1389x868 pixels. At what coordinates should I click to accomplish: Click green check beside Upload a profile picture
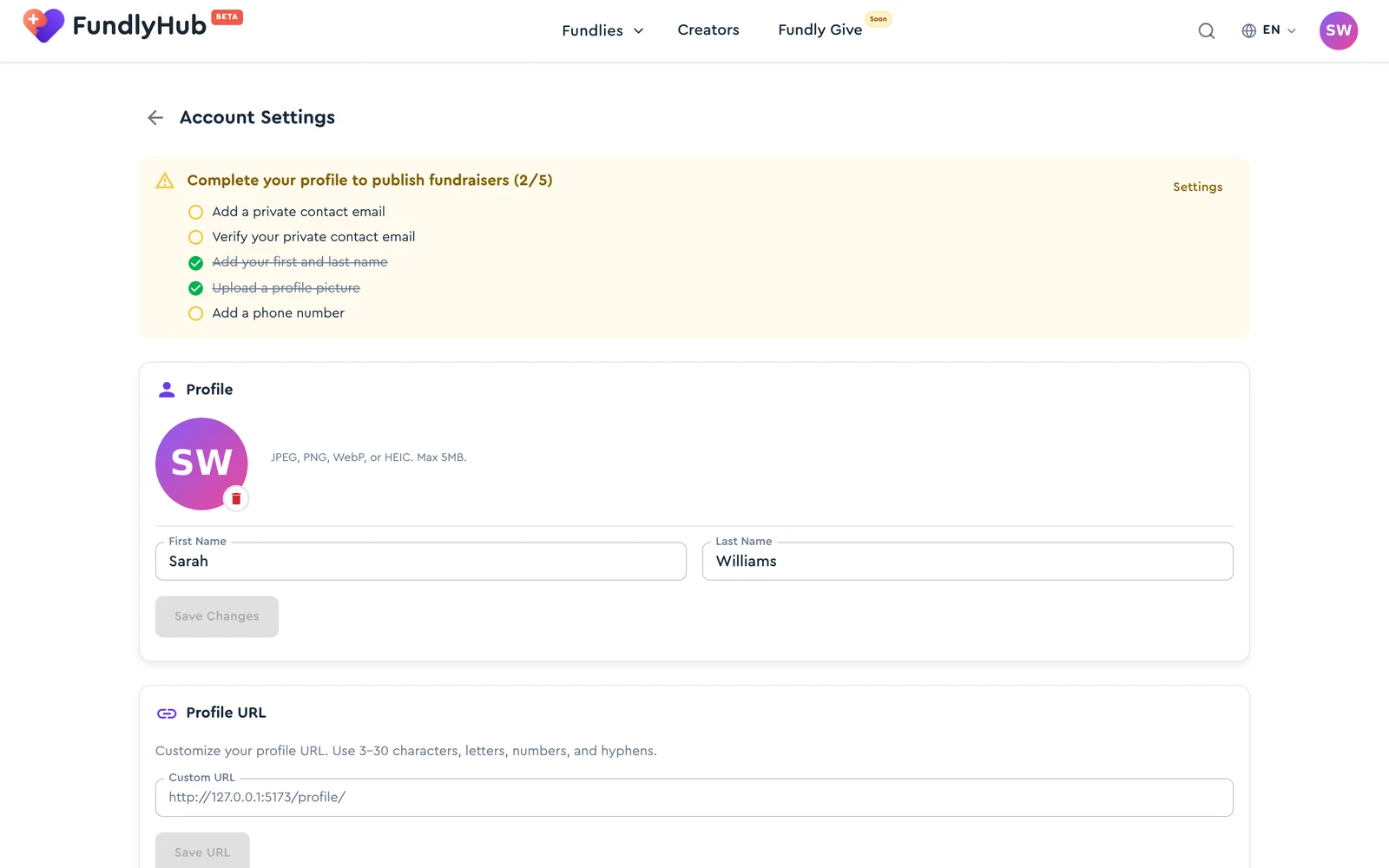point(196,288)
